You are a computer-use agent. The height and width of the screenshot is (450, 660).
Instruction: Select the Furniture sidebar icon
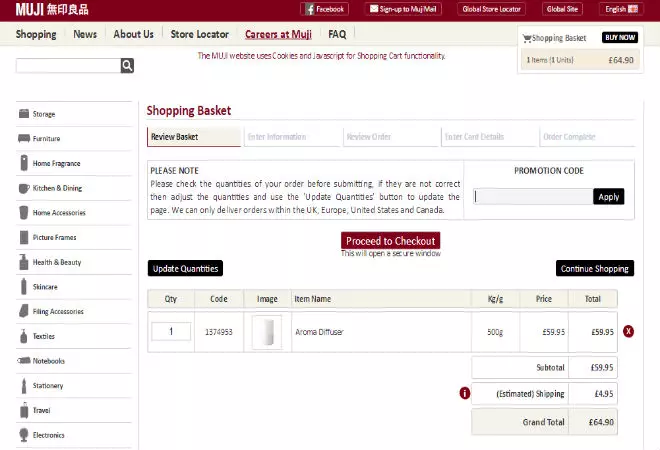point(24,139)
